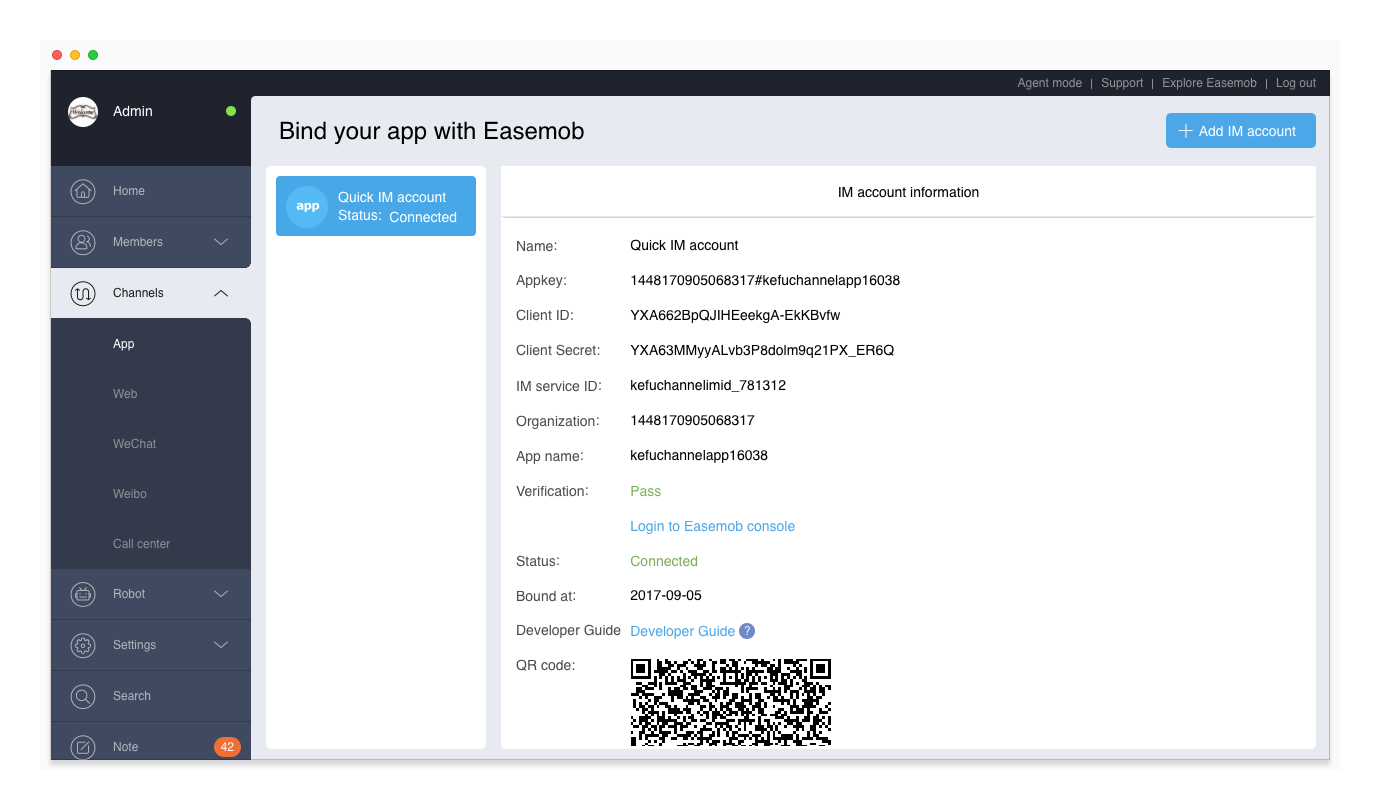Click the macOS green fullscreen window button
The image size is (1380, 810).
93,55
